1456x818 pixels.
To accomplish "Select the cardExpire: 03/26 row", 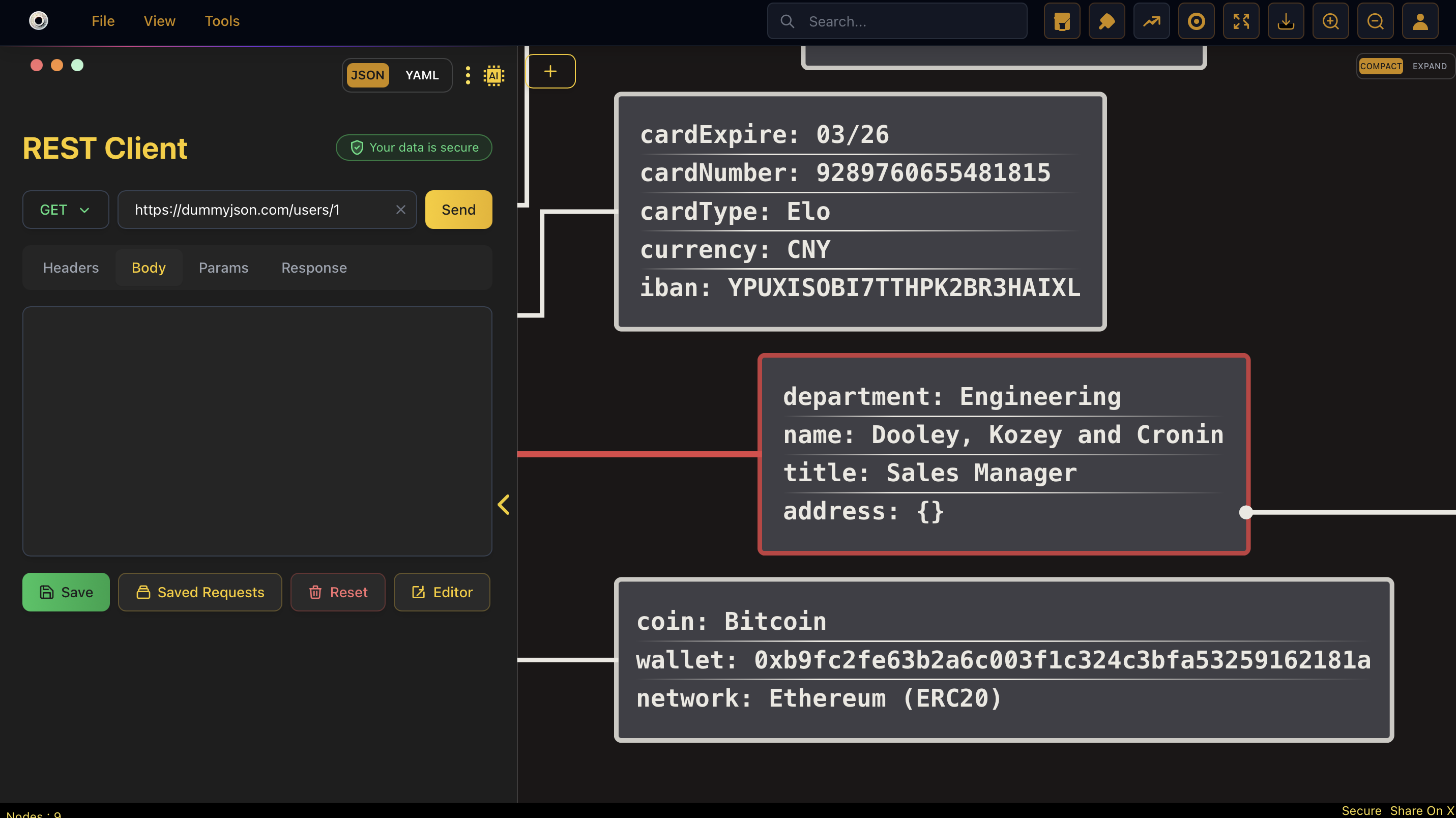I will pyautogui.click(x=860, y=135).
